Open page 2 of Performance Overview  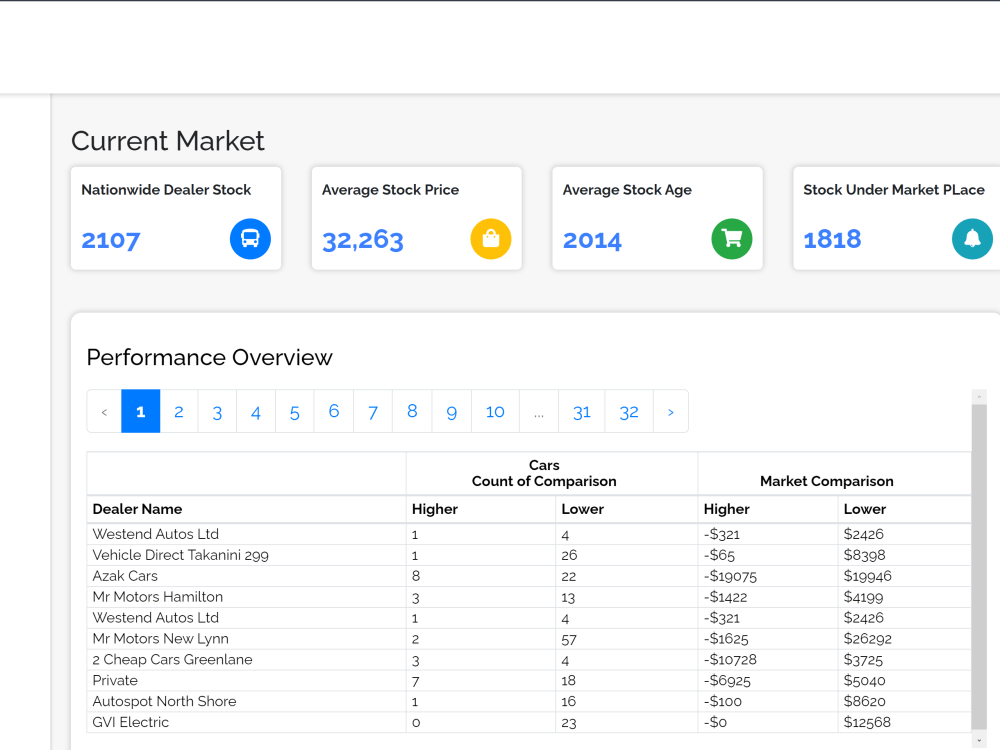pyautogui.click(x=179, y=412)
